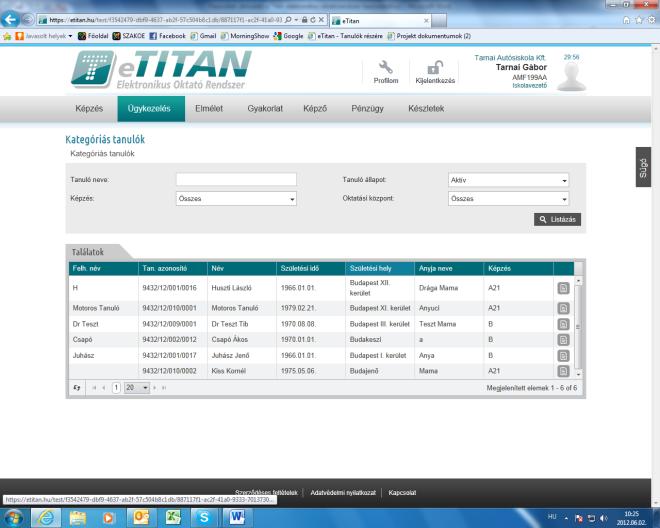Viewport: 660px width, 528px height.
Task: Sort by Születési hely column header
Action: (x=380, y=268)
